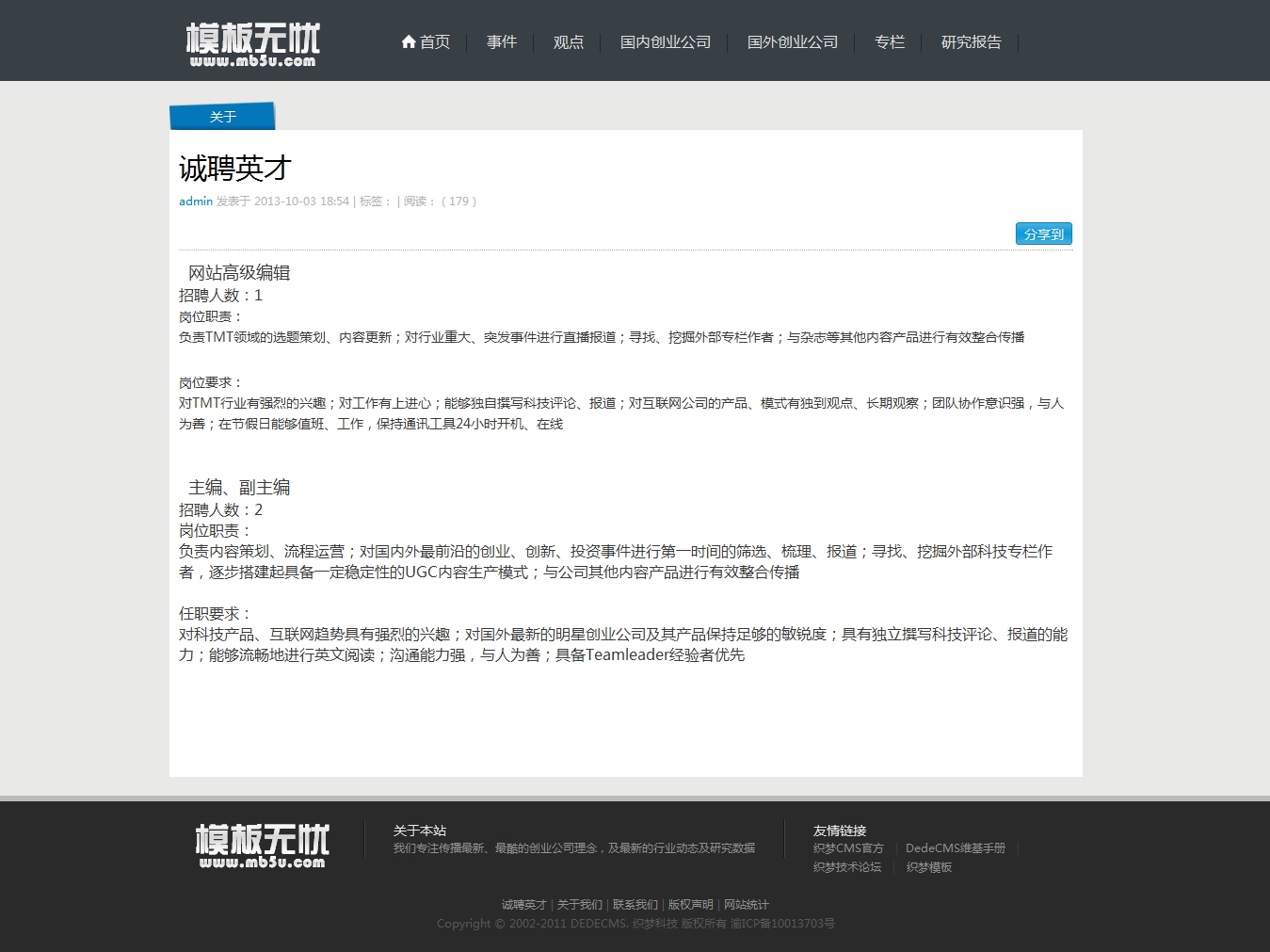Go to 国内创业公司 section
The width and height of the screenshot is (1270, 952).
click(665, 42)
